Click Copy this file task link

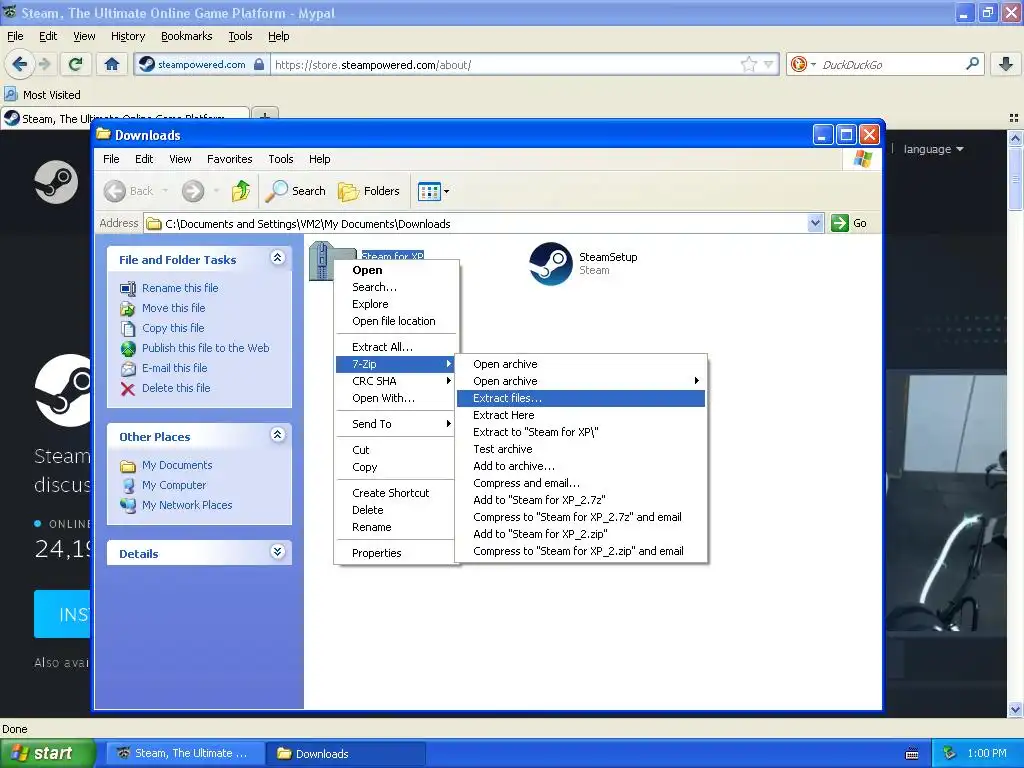point(173,328)
